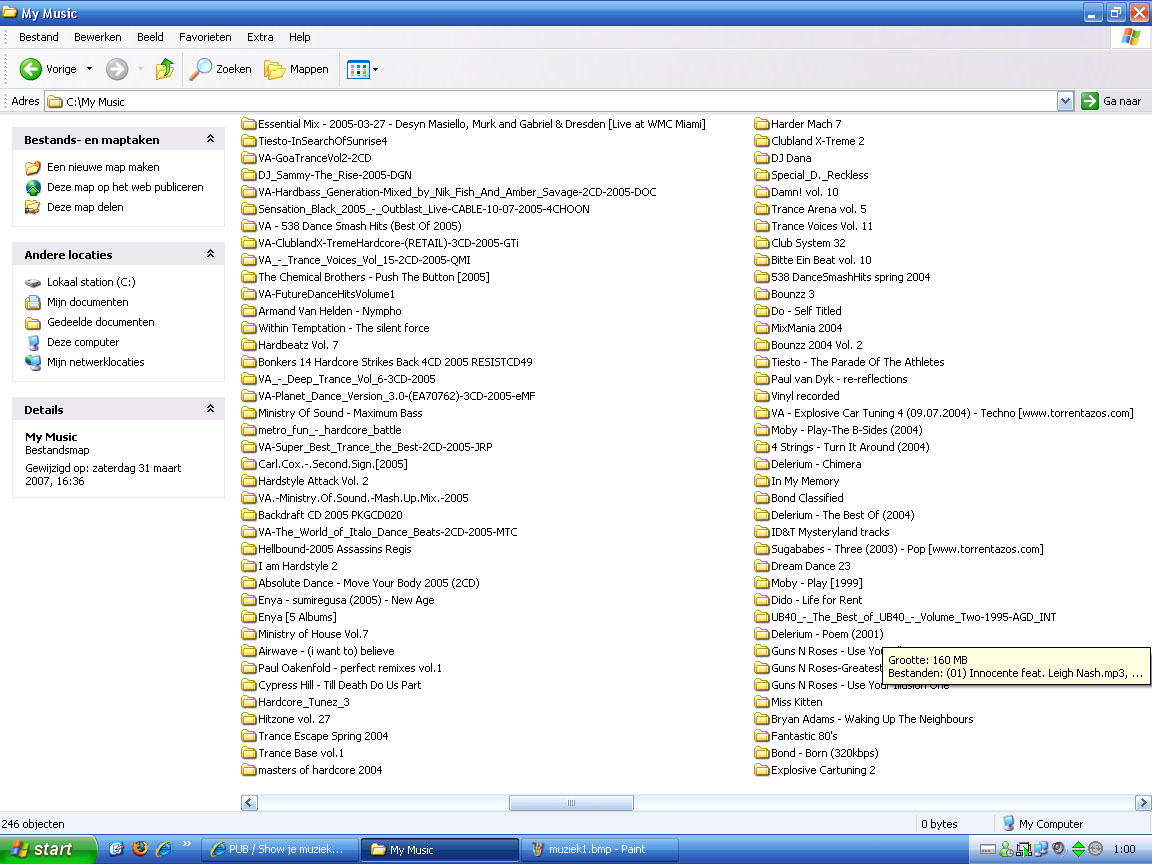The image size is (1152, 864).
Task: Select folder 'Enya [5 Albums]'
Action: click(289, 617)
